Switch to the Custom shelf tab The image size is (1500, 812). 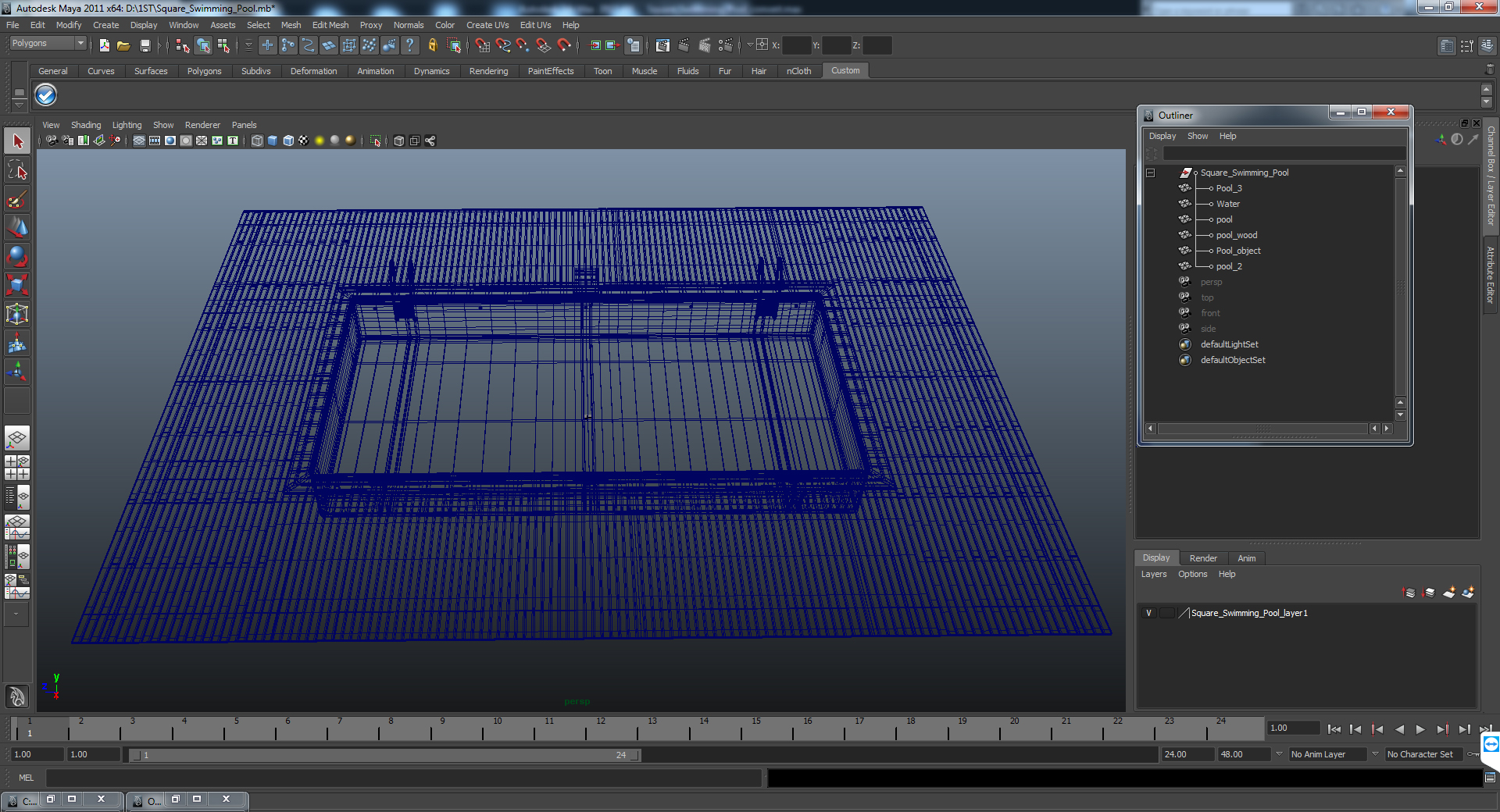tap(845, 70)
